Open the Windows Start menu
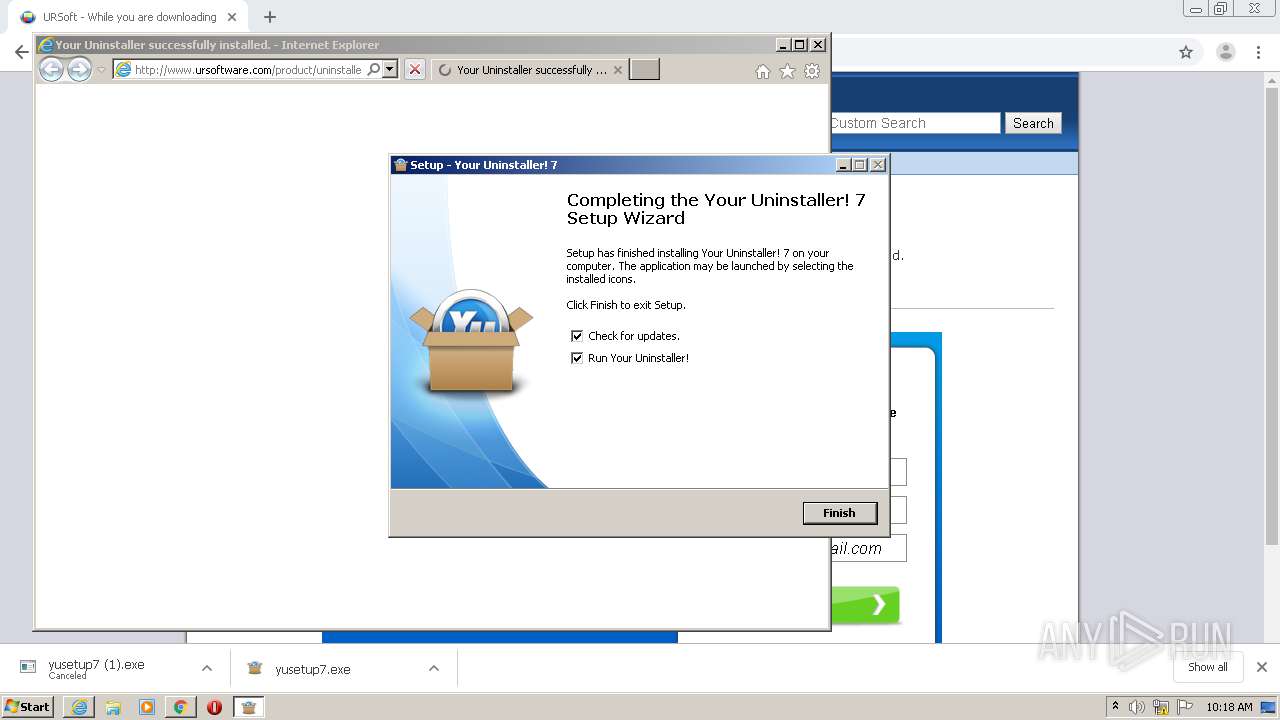1280x720 pixels. coord(28,706)
